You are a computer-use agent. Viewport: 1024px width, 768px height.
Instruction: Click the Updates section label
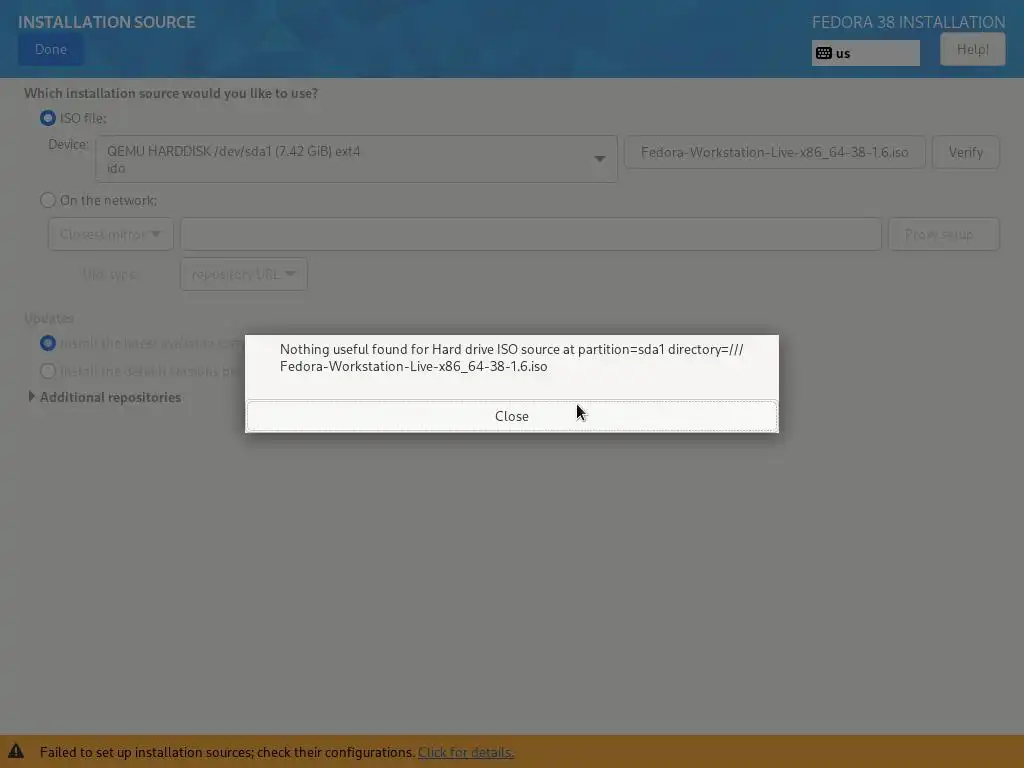point(49,319)
